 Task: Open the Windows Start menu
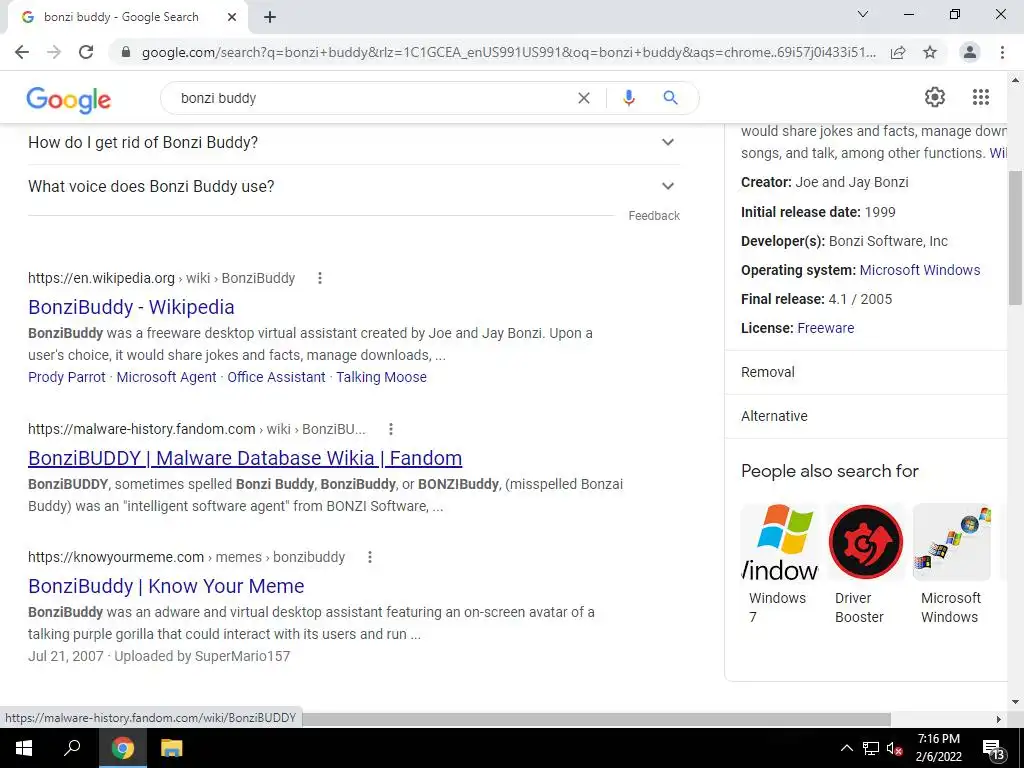click(x=24, y=748)
